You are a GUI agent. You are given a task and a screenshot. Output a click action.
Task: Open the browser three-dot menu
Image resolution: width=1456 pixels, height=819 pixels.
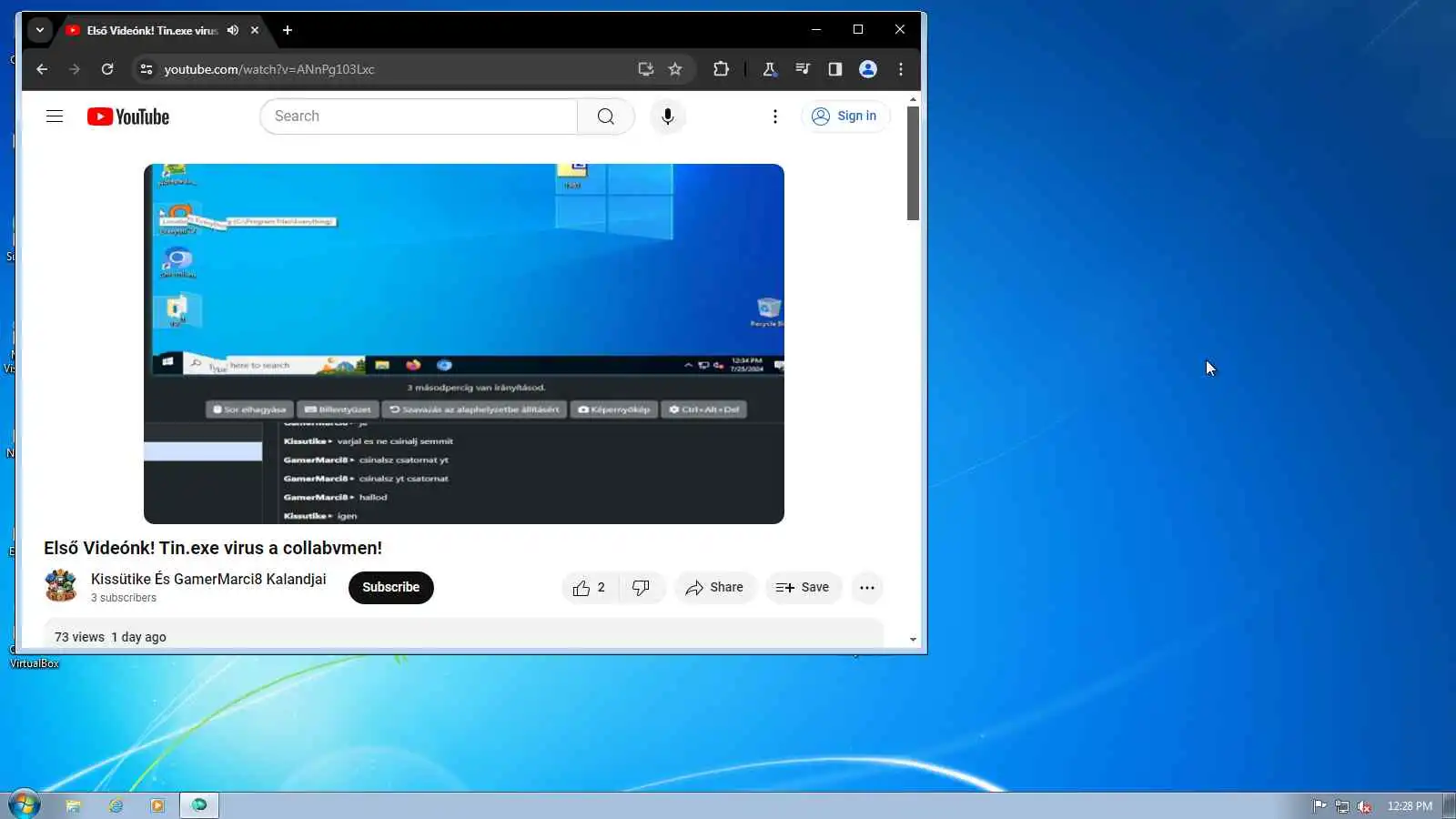click(901, 69)
